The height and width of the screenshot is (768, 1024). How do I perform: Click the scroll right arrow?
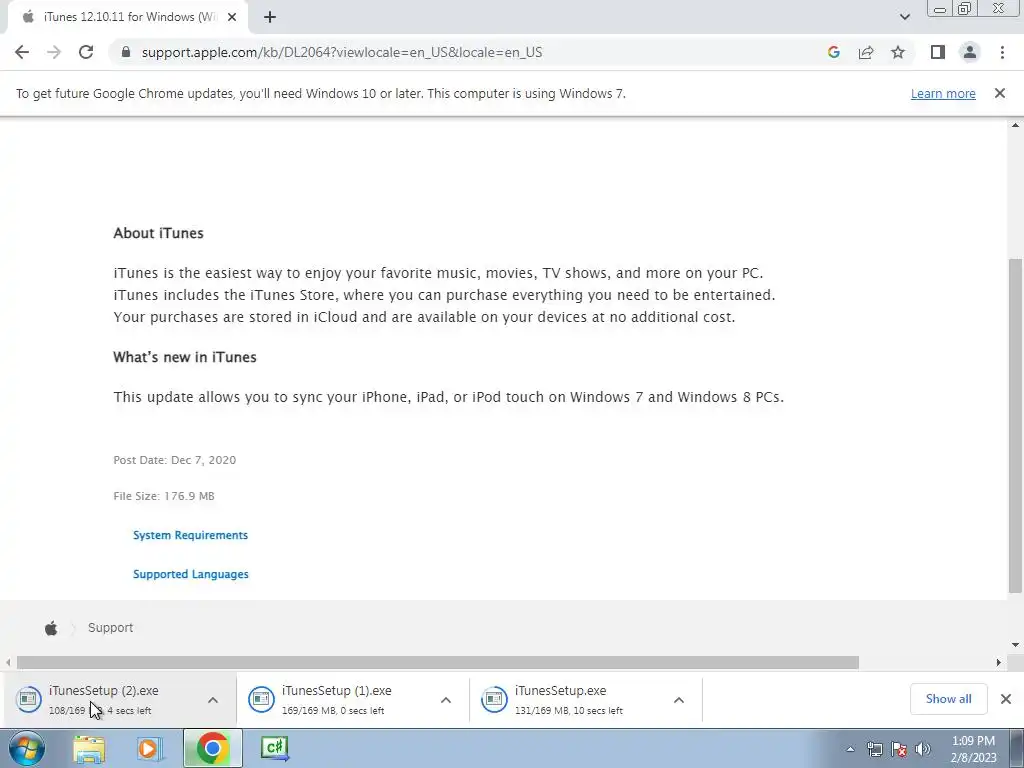[x=999, y=662]
